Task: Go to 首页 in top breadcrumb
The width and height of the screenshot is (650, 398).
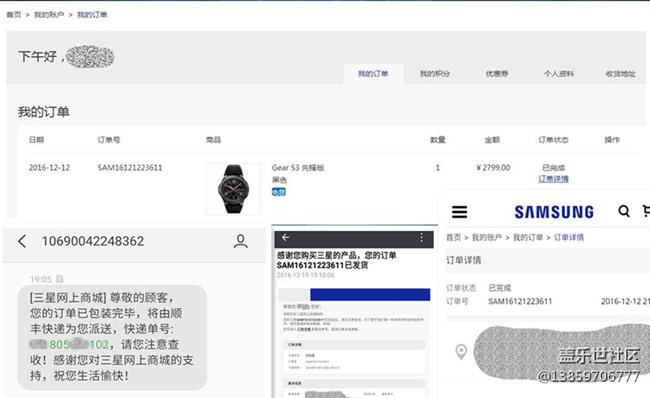Action: click(14, 15)
